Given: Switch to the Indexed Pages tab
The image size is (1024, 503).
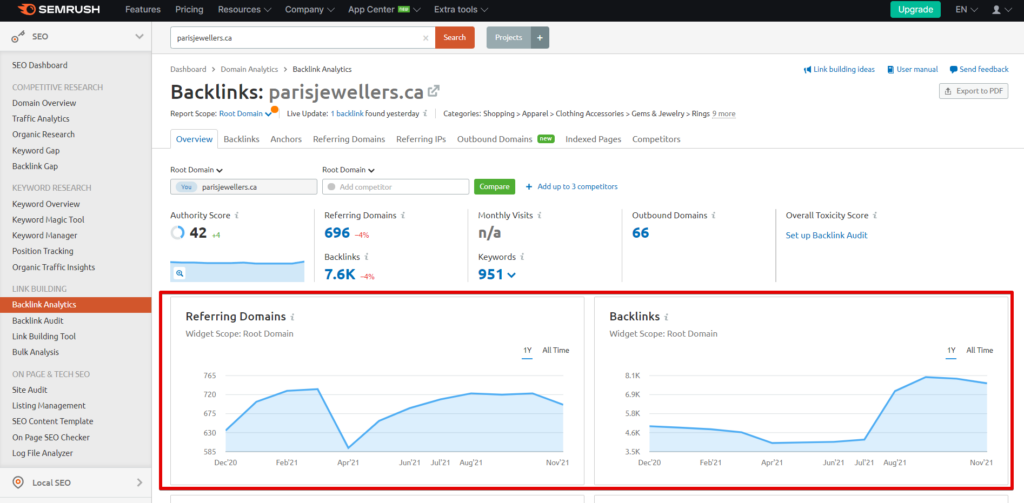Looking at the screenshot, I should click(x=593, y=139).
